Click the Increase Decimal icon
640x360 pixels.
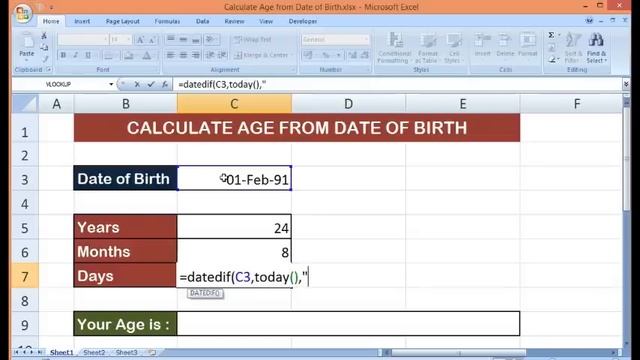pyautogui.click(x=352, y=55)
